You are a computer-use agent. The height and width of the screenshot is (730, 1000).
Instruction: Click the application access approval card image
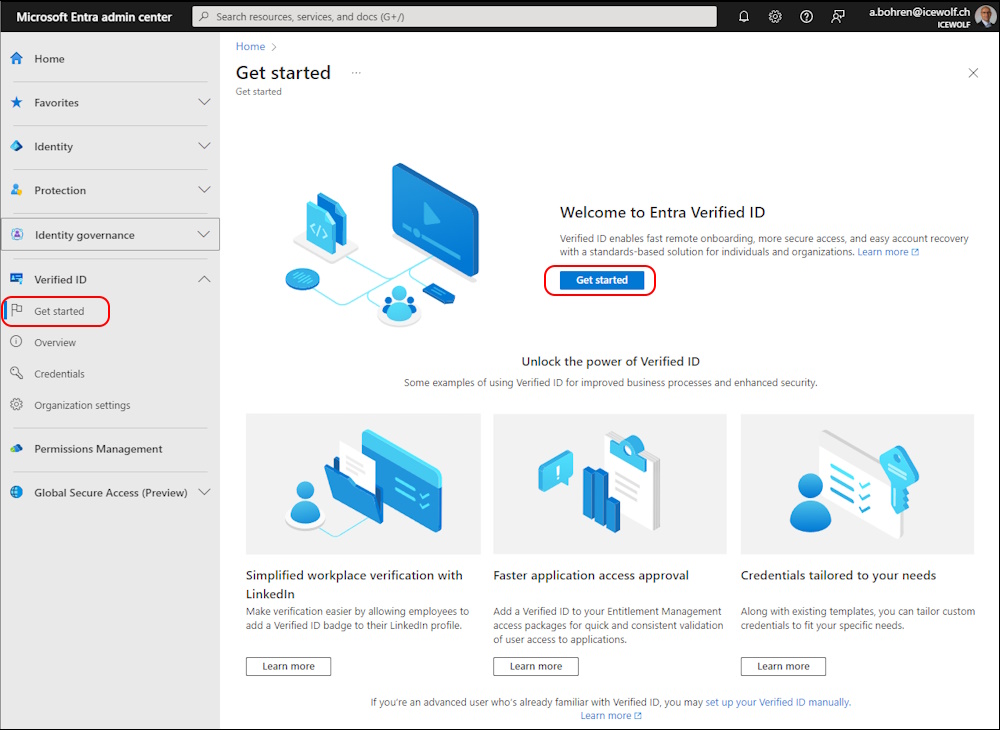tap(610, 484)
